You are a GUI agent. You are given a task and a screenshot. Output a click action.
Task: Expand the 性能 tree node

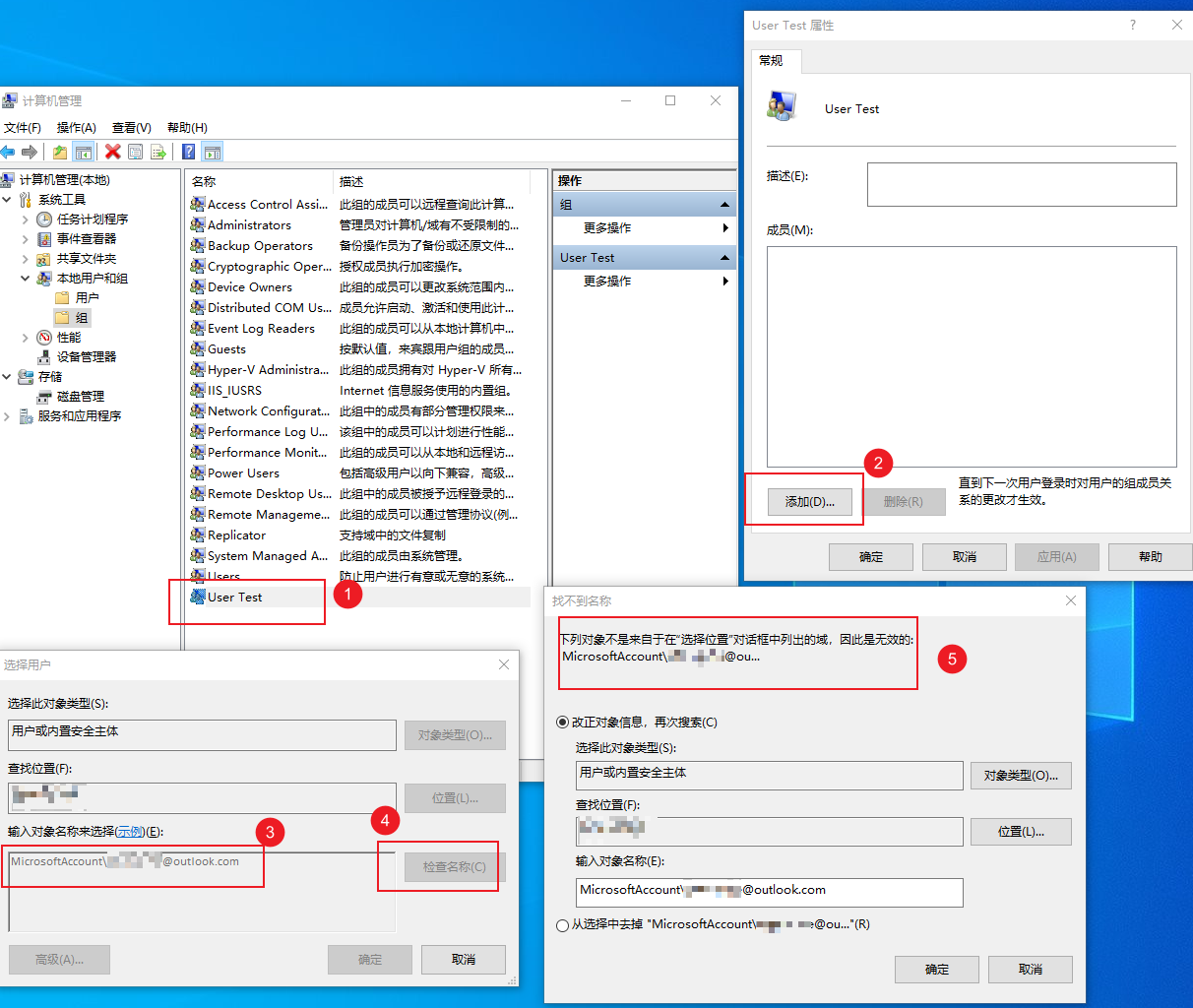(x=26, y=338)
